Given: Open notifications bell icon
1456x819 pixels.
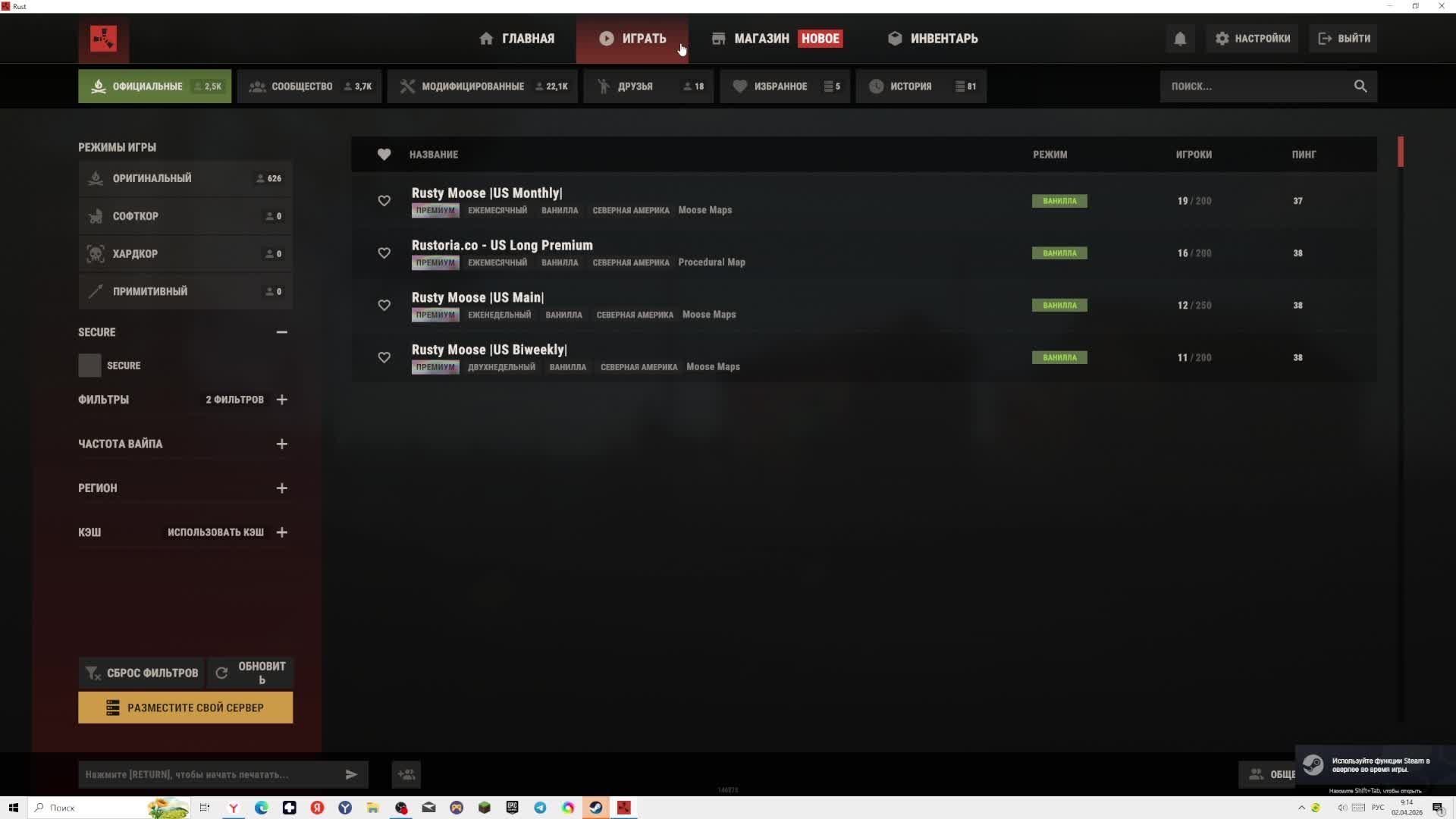Looking at the screenshot, I should point(1180,39).
